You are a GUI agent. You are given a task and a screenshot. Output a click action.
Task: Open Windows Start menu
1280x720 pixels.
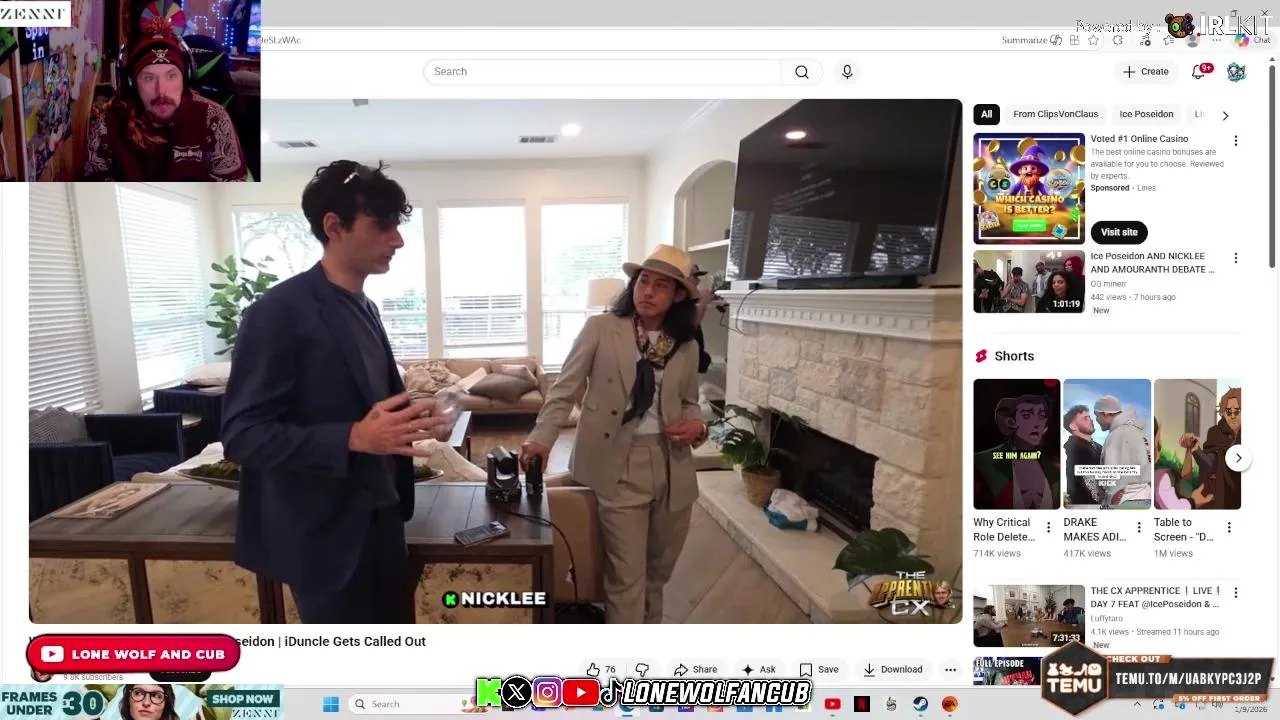[331, 704]
